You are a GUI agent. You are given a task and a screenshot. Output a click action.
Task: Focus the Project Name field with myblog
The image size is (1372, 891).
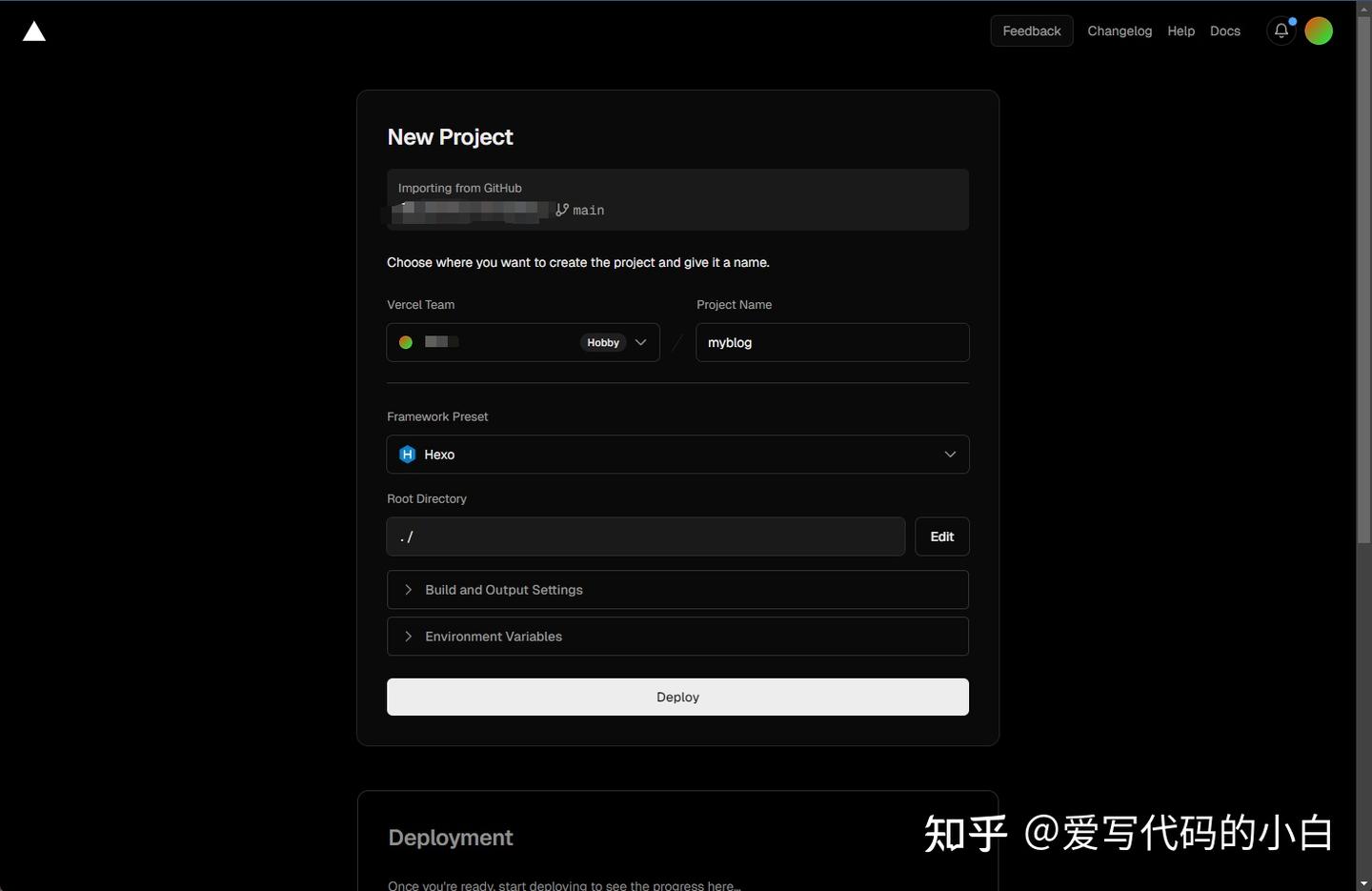[x=833, y=342]
